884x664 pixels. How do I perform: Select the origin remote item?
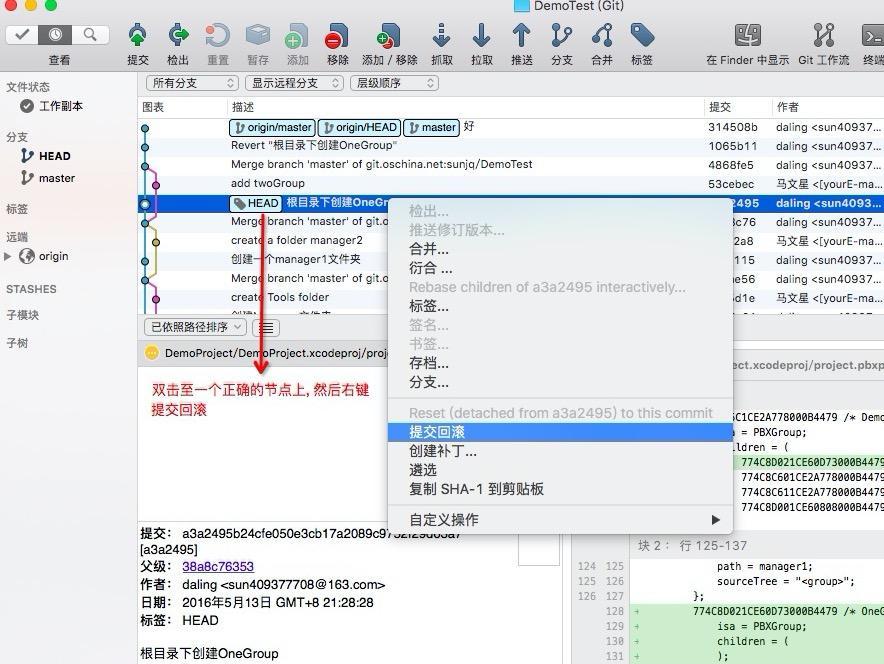click(x=53, y=256)
